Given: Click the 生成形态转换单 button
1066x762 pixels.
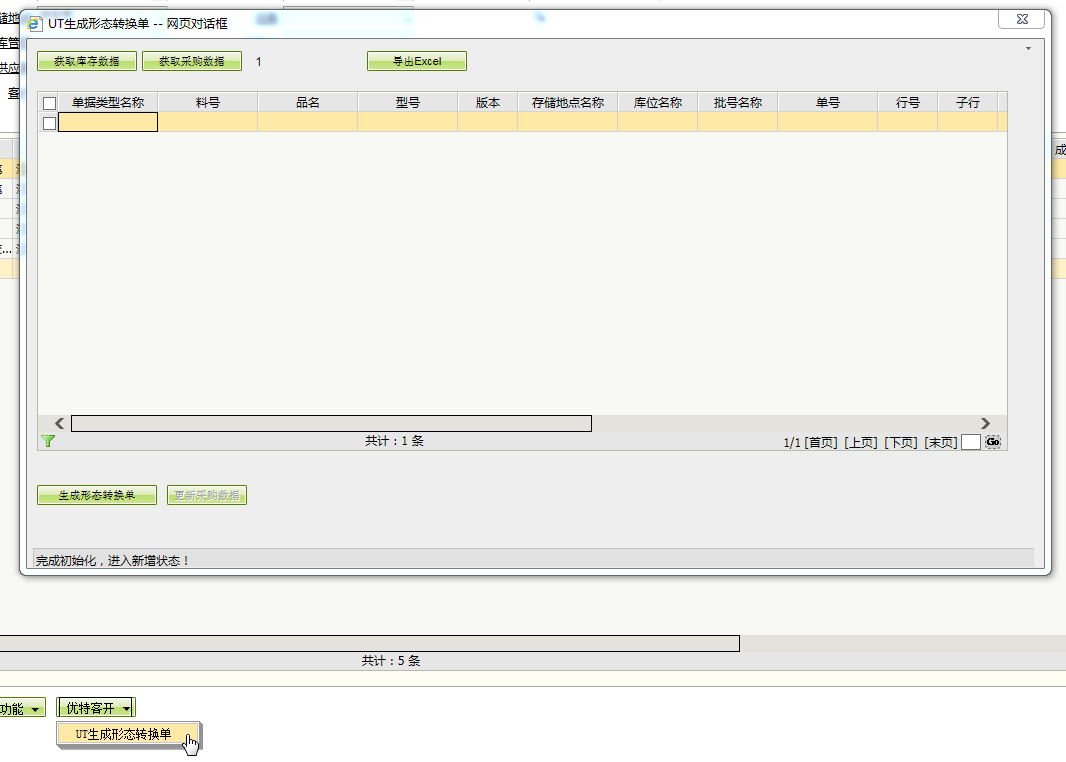Looking at the screenshot, I should [x=96, y=495].
